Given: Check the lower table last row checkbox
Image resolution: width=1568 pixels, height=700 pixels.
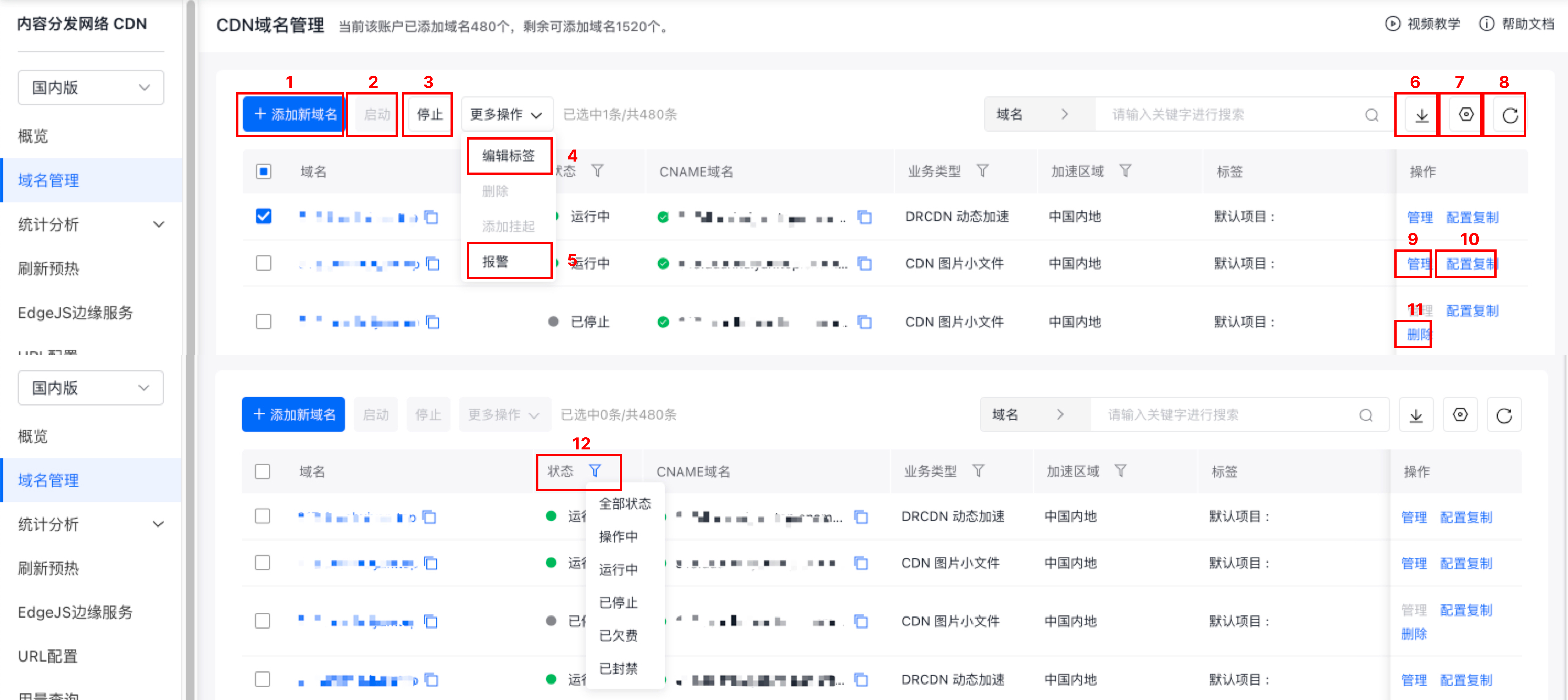Looking at the screenshot, I should click(262, 679).
